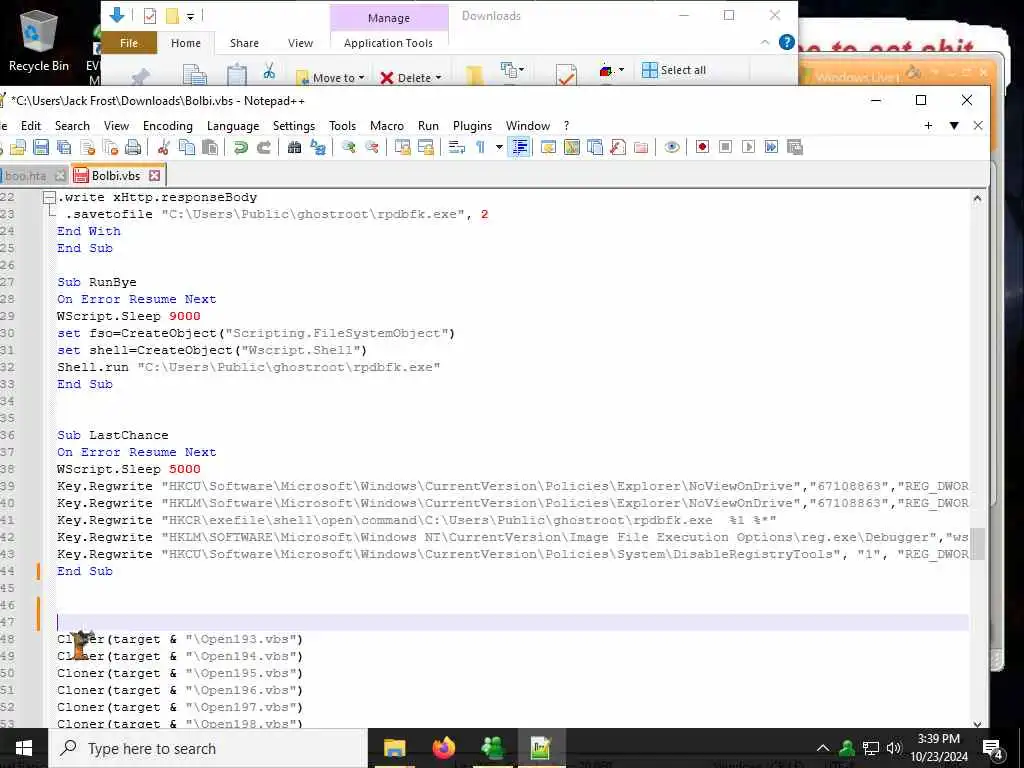Open the Plugins menu
Screen dimensions: 1024x768
pos(472,125)
